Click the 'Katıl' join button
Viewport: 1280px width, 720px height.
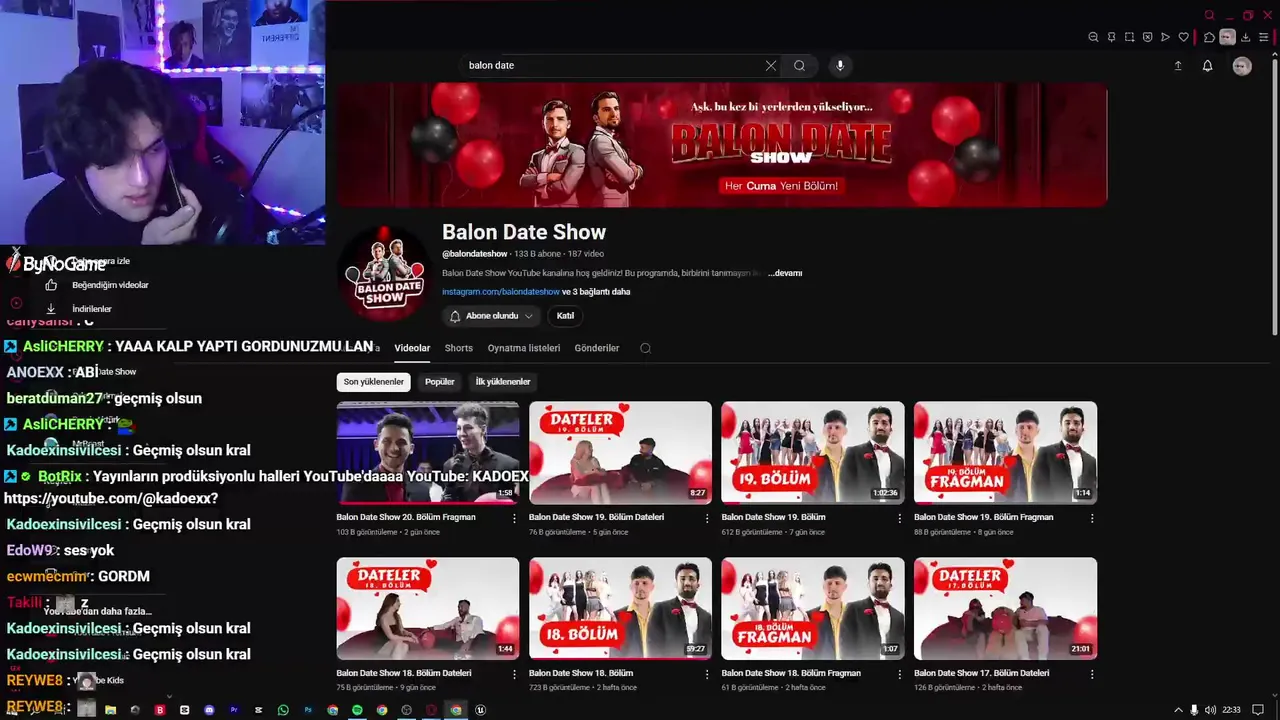pyautogui.click(x=565, y=316)
